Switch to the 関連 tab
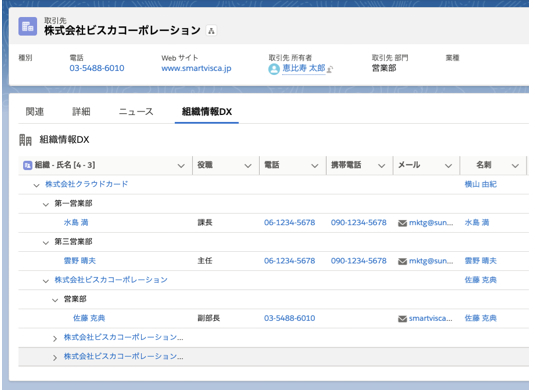Image resolution: width=535 pixels, height=390 pixels. (35, 112)
